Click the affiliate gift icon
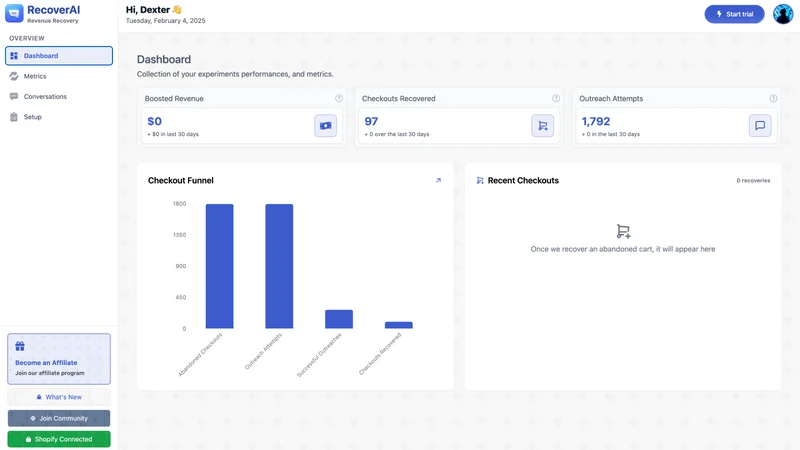This screenshot has height=450, width=800. point(20,346)
